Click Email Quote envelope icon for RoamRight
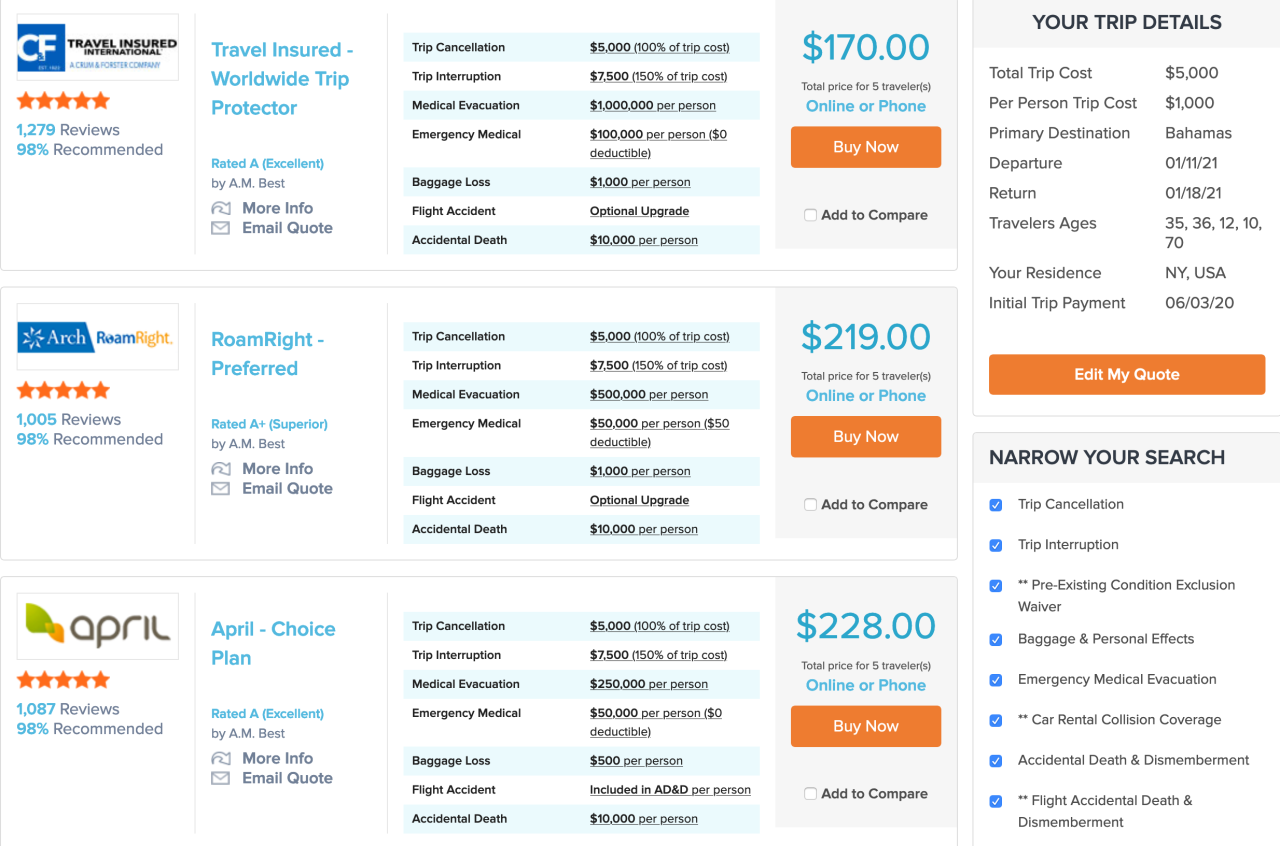 click(x=221, y=488)
